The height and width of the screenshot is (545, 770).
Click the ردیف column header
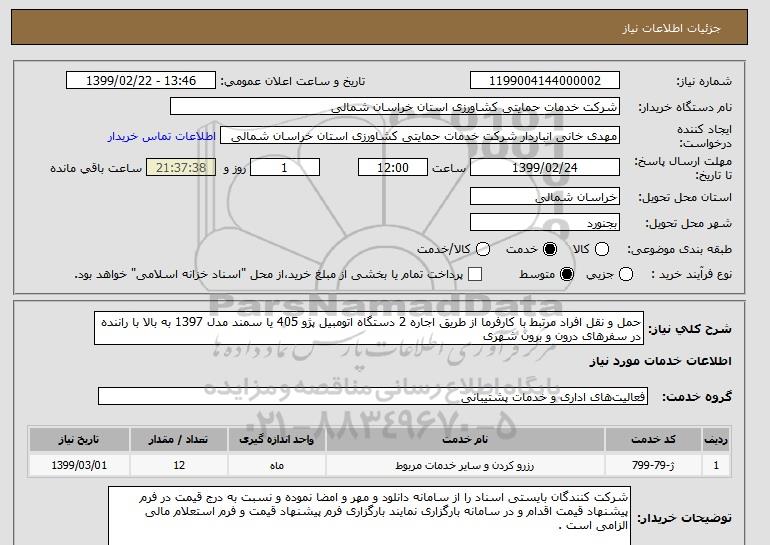(x=716, y=439)
